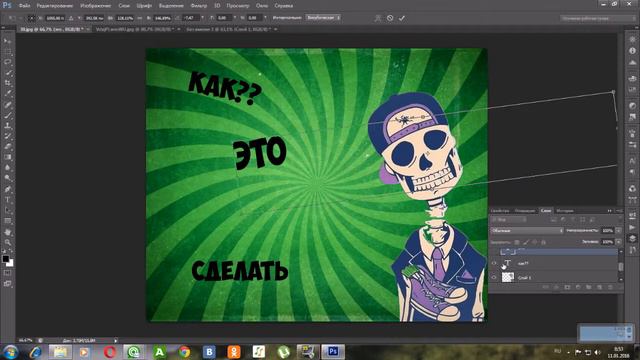The image size is (640, 360).
Task: Open Google Chrome from the taskbar
Action: [x=184, y=352]
